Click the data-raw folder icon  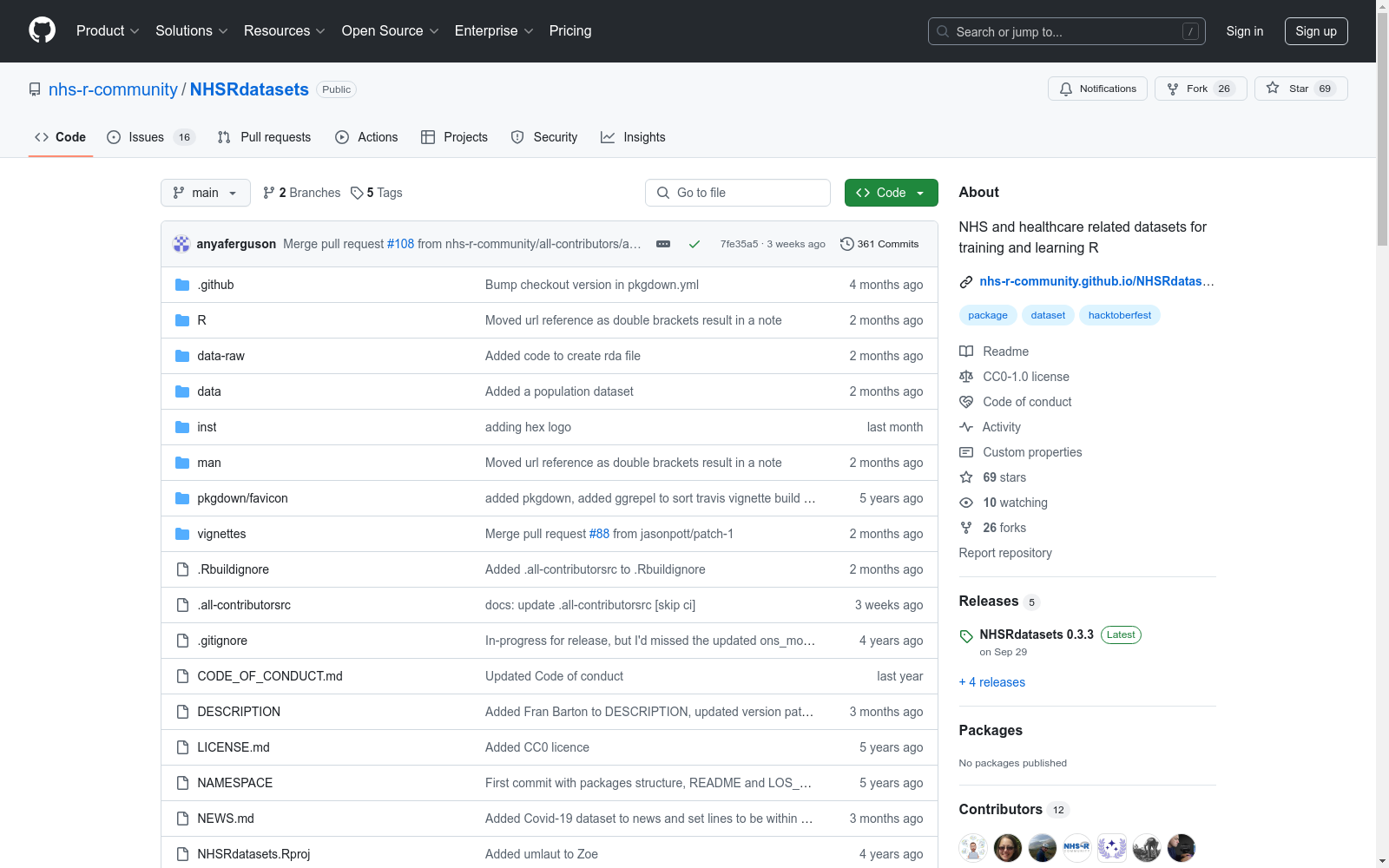point(182,356)
